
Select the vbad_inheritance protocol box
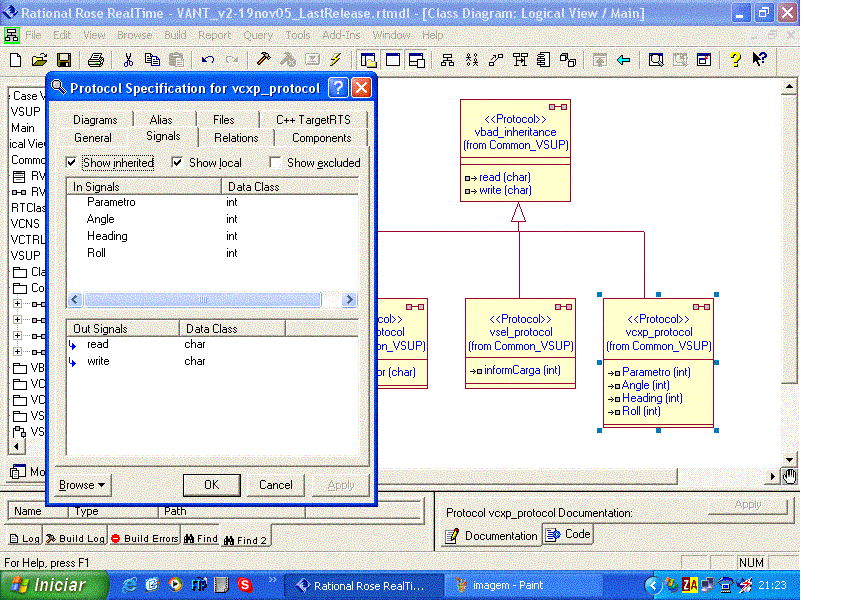tap(515, 151)
